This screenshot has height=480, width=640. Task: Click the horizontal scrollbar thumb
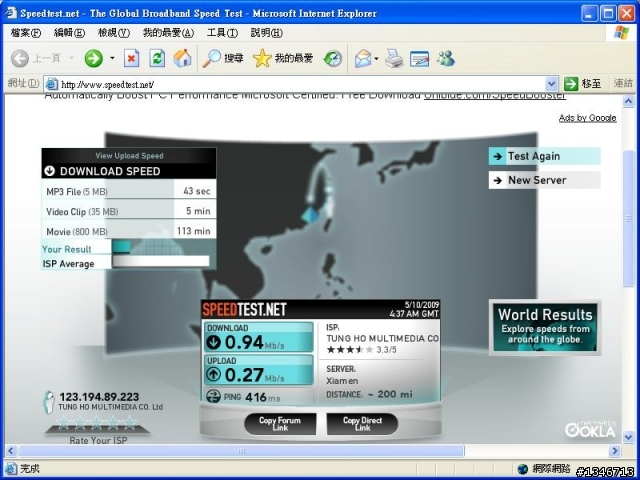click(241, 451)
